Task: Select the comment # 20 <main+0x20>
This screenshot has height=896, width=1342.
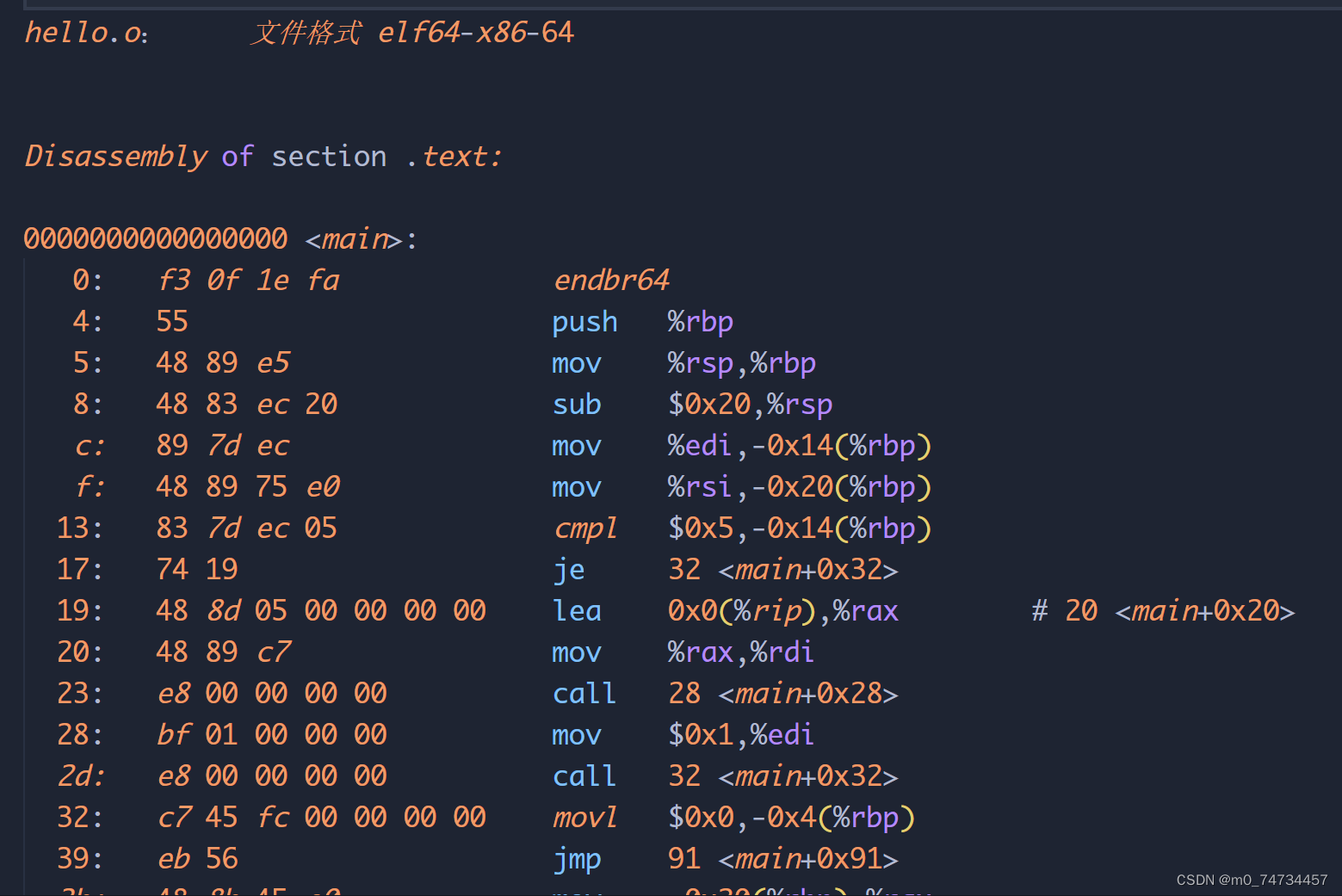Action: pos(1162,609)
